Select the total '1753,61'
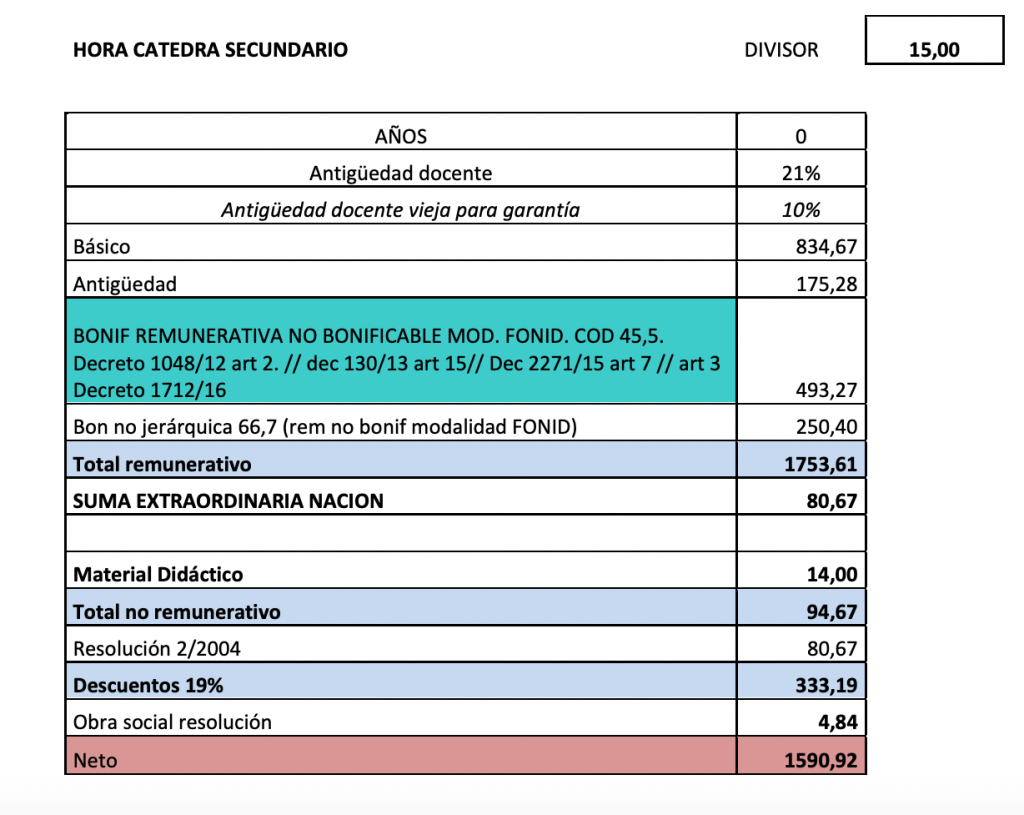The width and height of the screenshot is (1024, 815). [x=820, y=464]
